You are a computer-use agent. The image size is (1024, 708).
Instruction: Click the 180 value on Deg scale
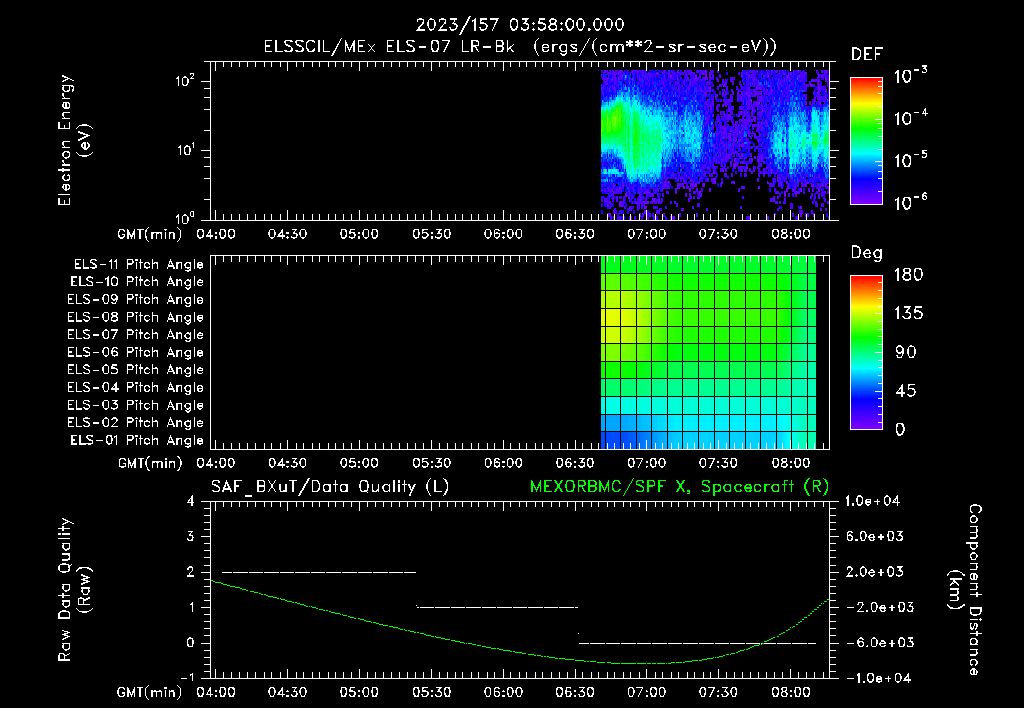point(908,275)
